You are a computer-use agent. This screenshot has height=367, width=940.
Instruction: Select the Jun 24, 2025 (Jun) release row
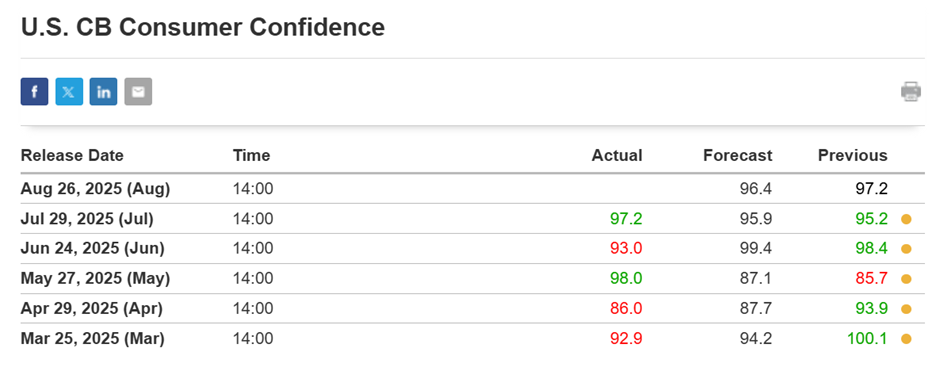[472, 248]
